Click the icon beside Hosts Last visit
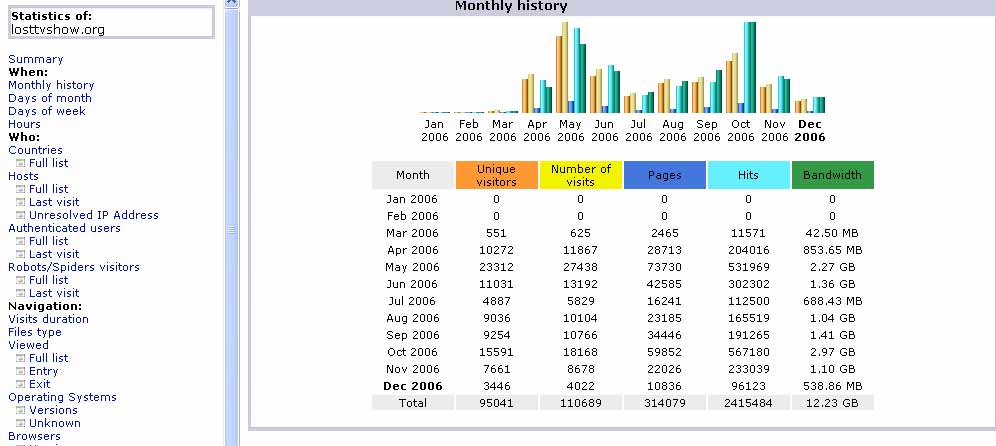Viewport: 996px width, 446px height. point(20,202)
